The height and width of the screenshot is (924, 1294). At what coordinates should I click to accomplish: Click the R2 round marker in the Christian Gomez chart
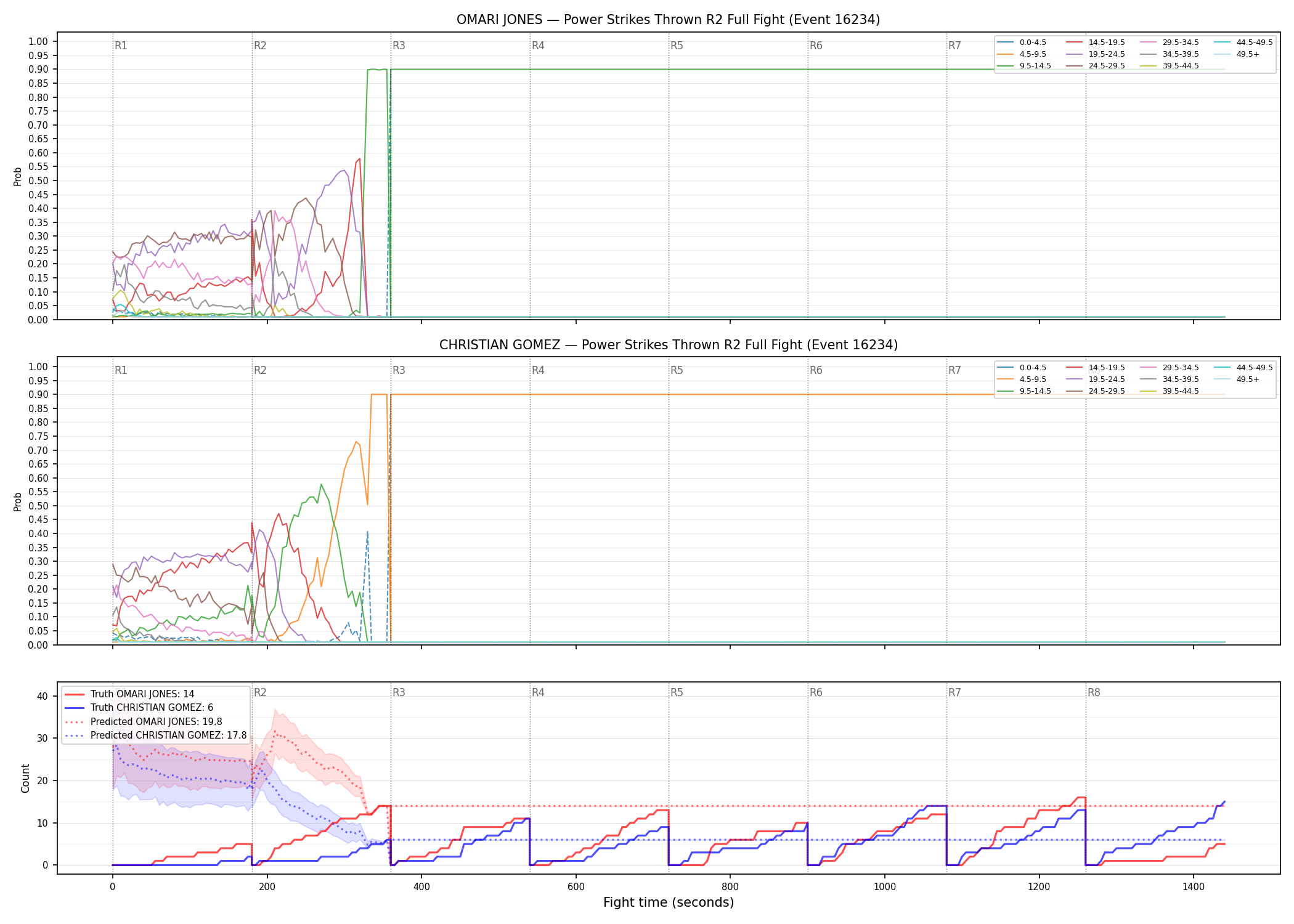click(x=260, y=370)
